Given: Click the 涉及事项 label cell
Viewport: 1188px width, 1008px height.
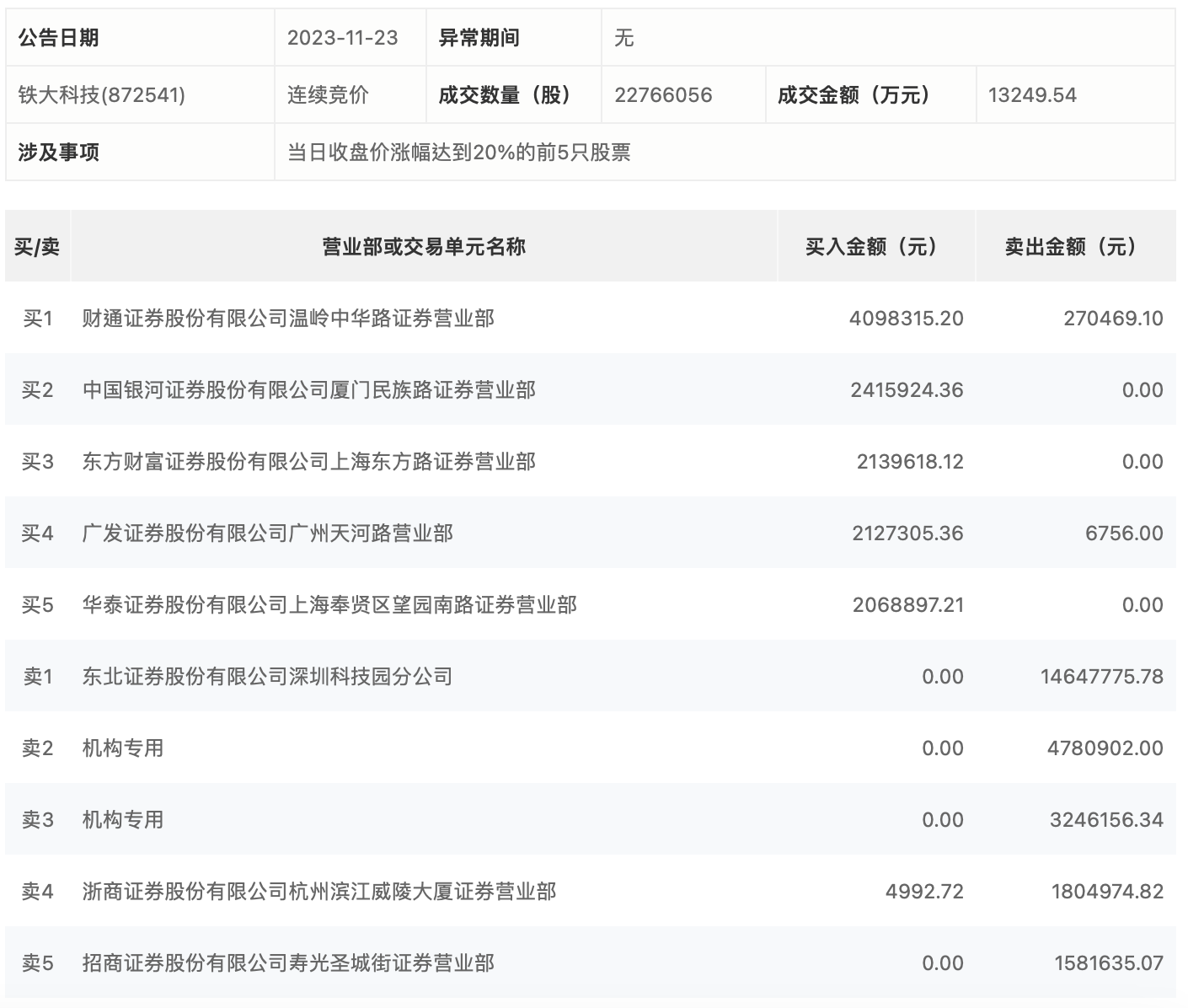Looking at the screenshot, I should (140, 153).
